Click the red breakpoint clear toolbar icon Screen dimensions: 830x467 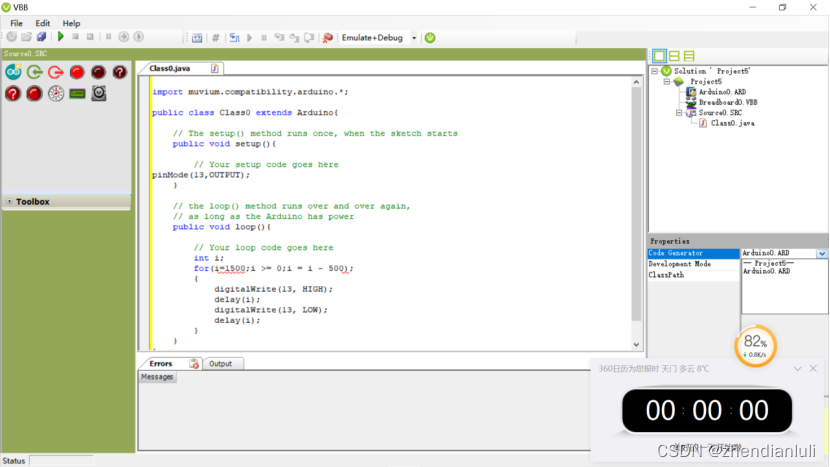point(328,38)
